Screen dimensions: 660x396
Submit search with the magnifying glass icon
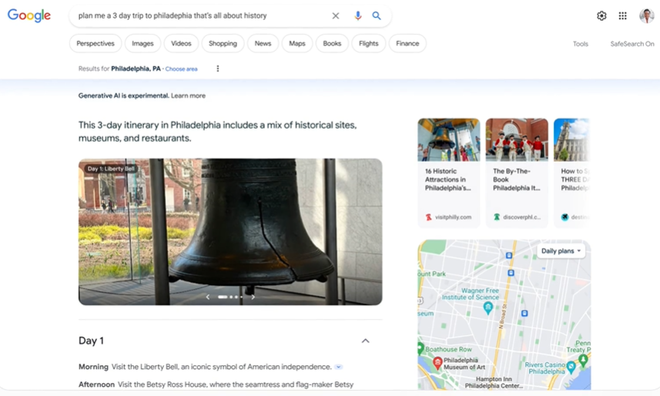(376, 16)
